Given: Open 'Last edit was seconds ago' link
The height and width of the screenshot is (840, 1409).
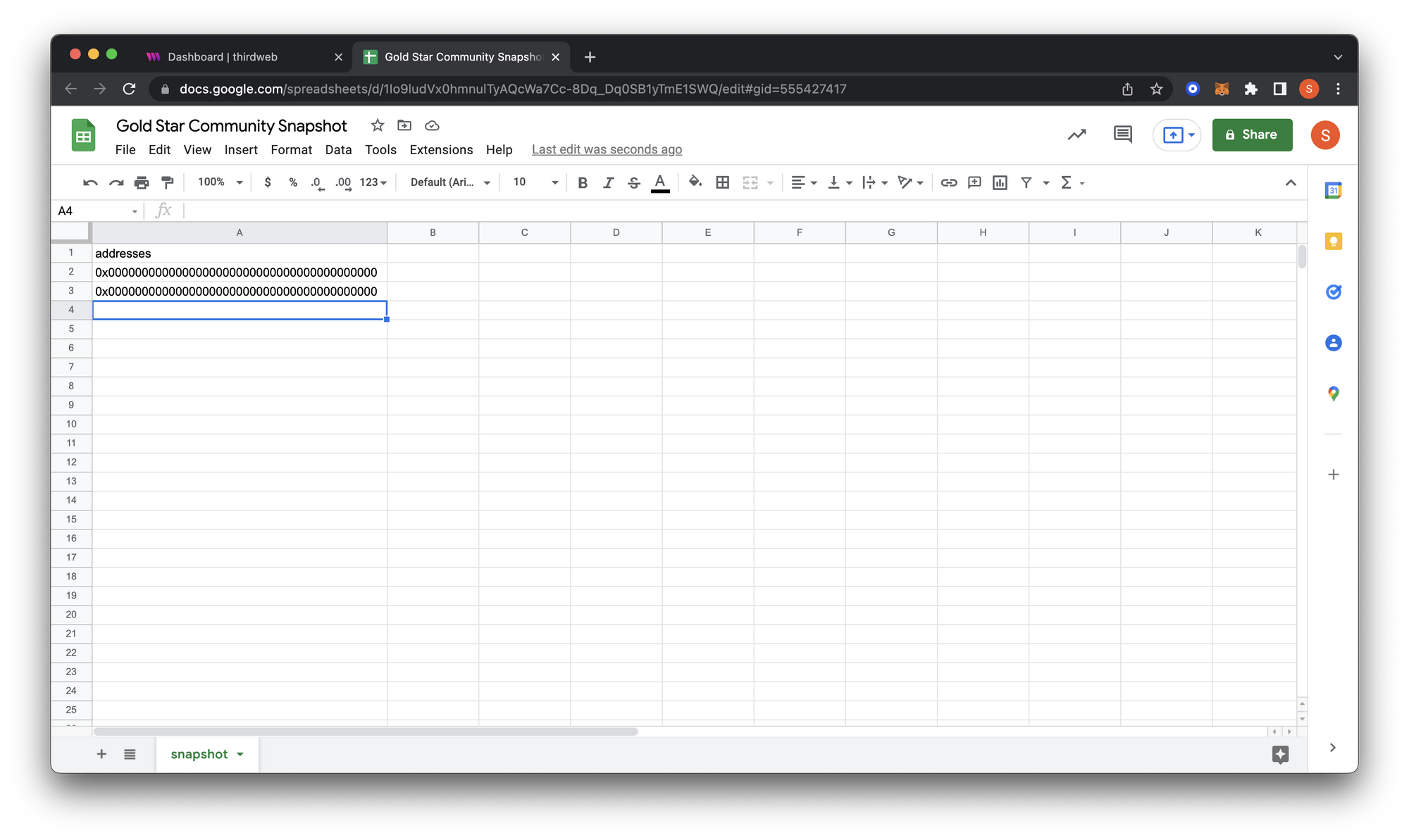Looking at the screenshot, I should coord(607,150).
